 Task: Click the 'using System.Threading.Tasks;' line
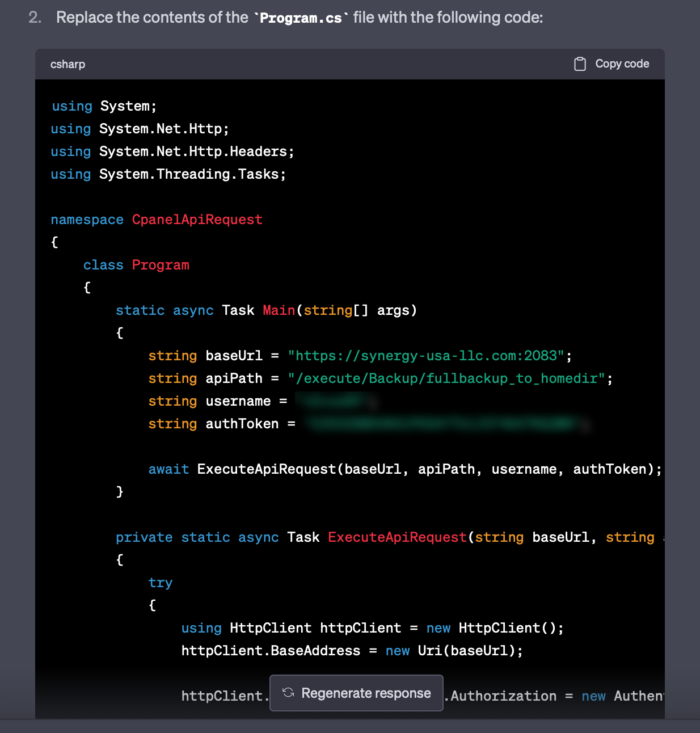click(x=168, y=174)
